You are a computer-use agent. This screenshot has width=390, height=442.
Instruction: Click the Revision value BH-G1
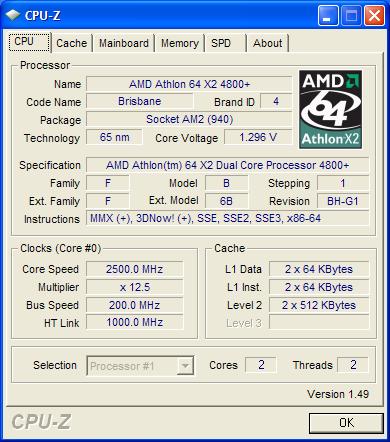343,201
